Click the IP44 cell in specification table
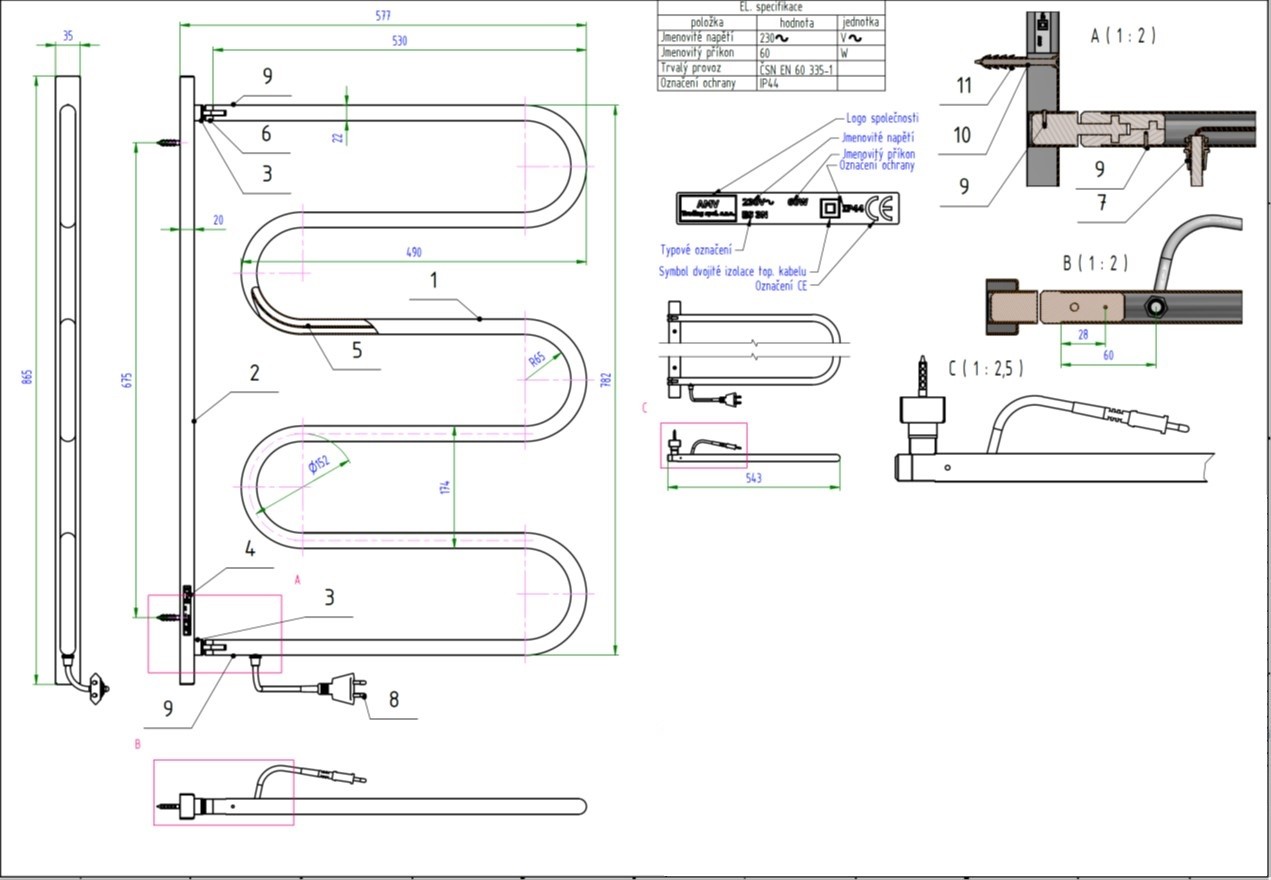The image size is (1271, 880). click(x=769, y=83)
